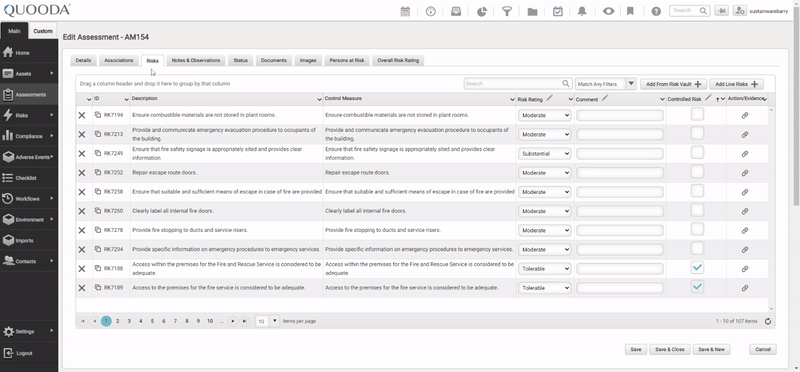Open the task checklist calendar icon

pos(558,11)
